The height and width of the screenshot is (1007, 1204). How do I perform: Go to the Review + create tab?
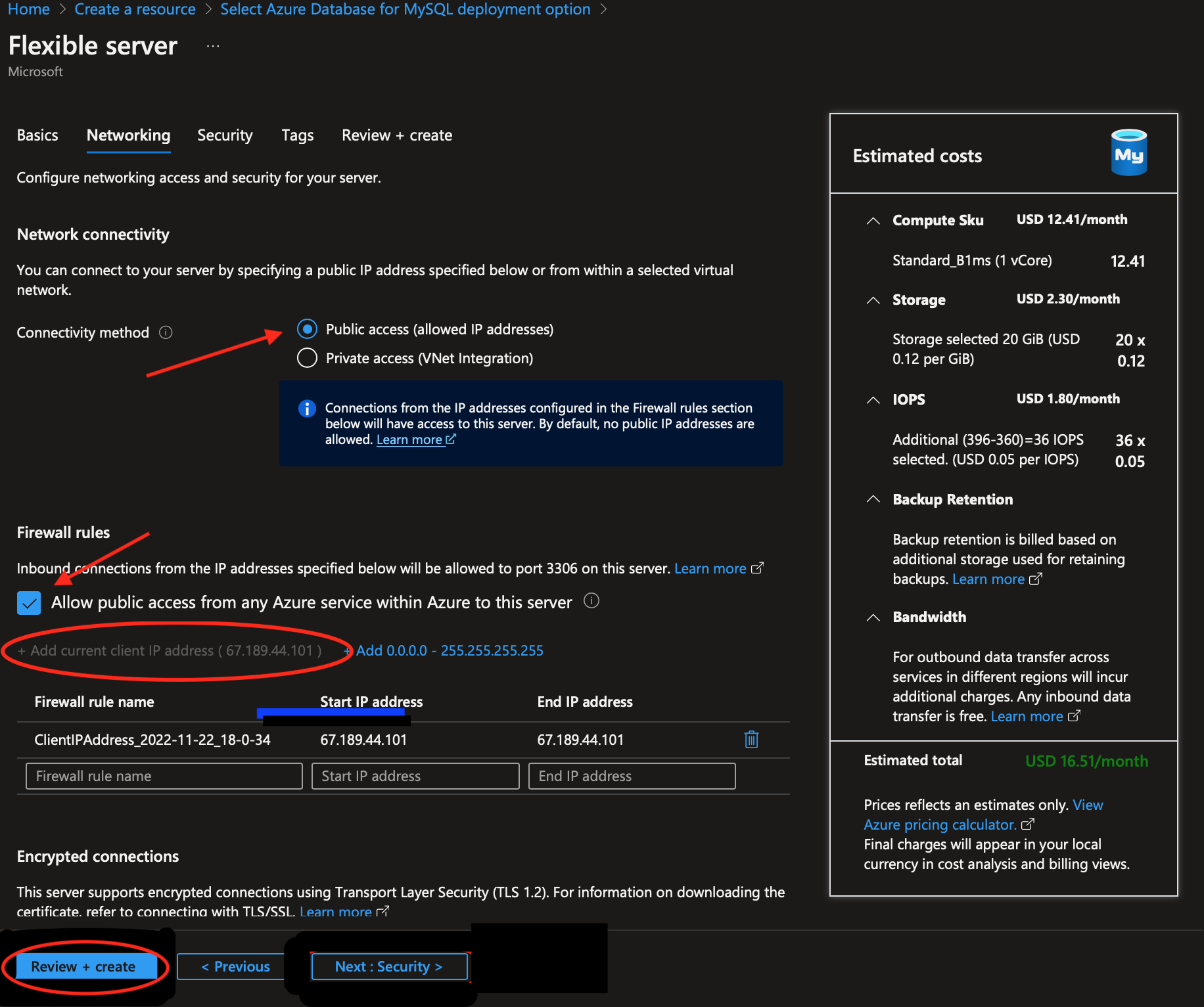click(397, 135)
